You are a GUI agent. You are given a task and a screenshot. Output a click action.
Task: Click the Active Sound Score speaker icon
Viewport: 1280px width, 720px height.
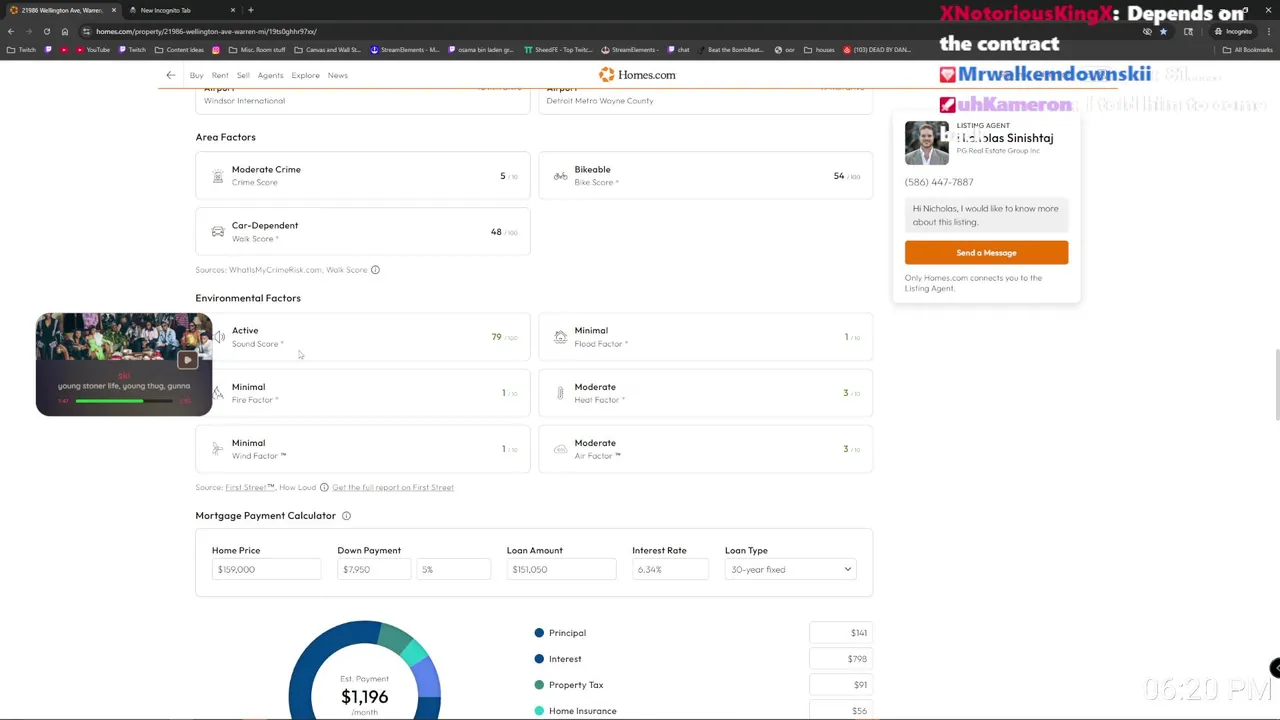(x=219, y=337)
